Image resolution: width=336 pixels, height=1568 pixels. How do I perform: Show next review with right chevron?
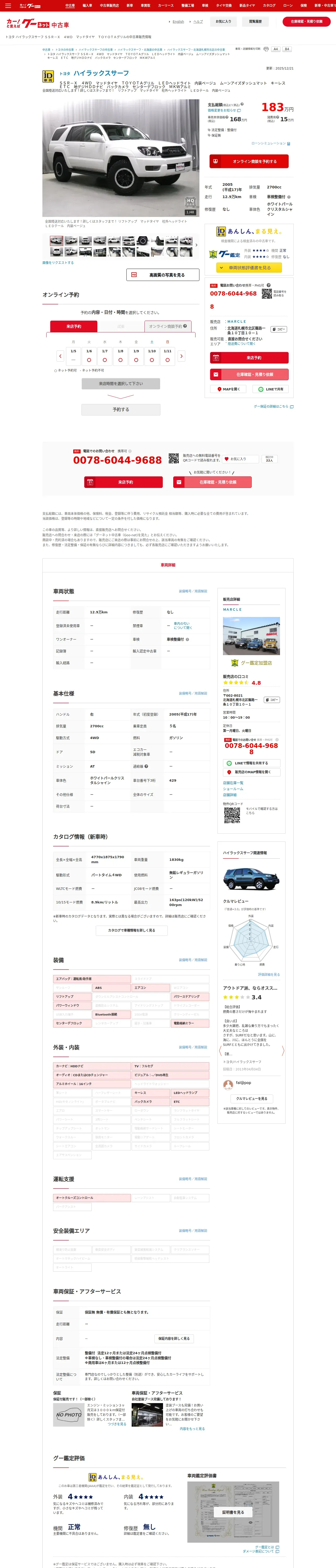(x=283, y=1050)
